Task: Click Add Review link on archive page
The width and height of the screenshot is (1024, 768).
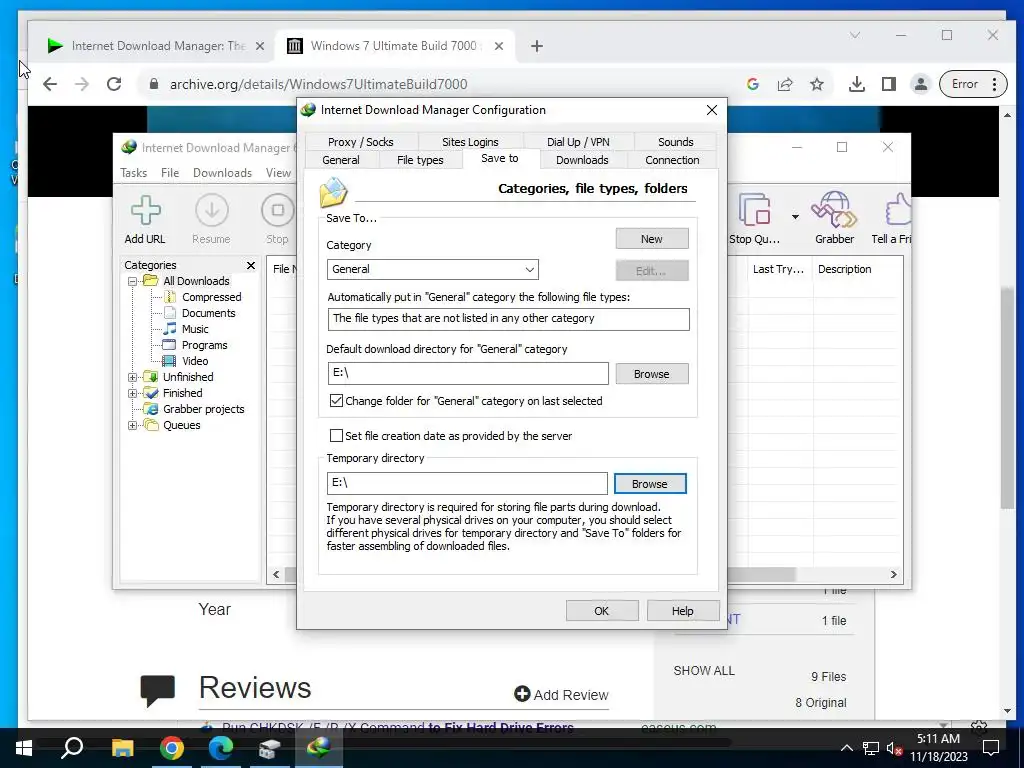Action: [562, 695]
